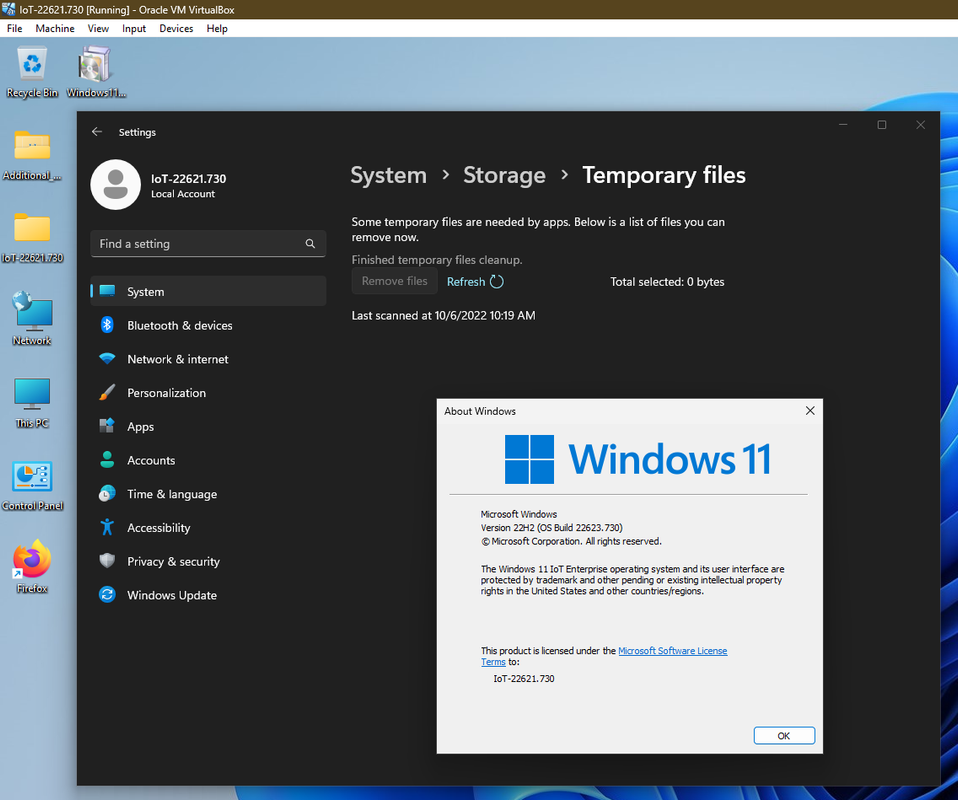Go back using the Settings back arrow
The width and height of the screenshot is (958, 800).
97,132
